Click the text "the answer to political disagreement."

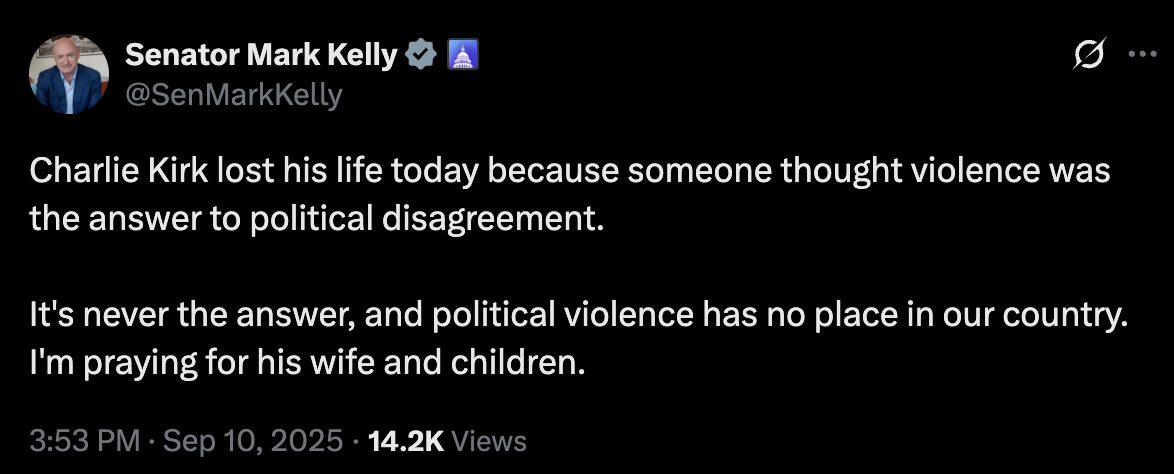click(x=317, y=218)
